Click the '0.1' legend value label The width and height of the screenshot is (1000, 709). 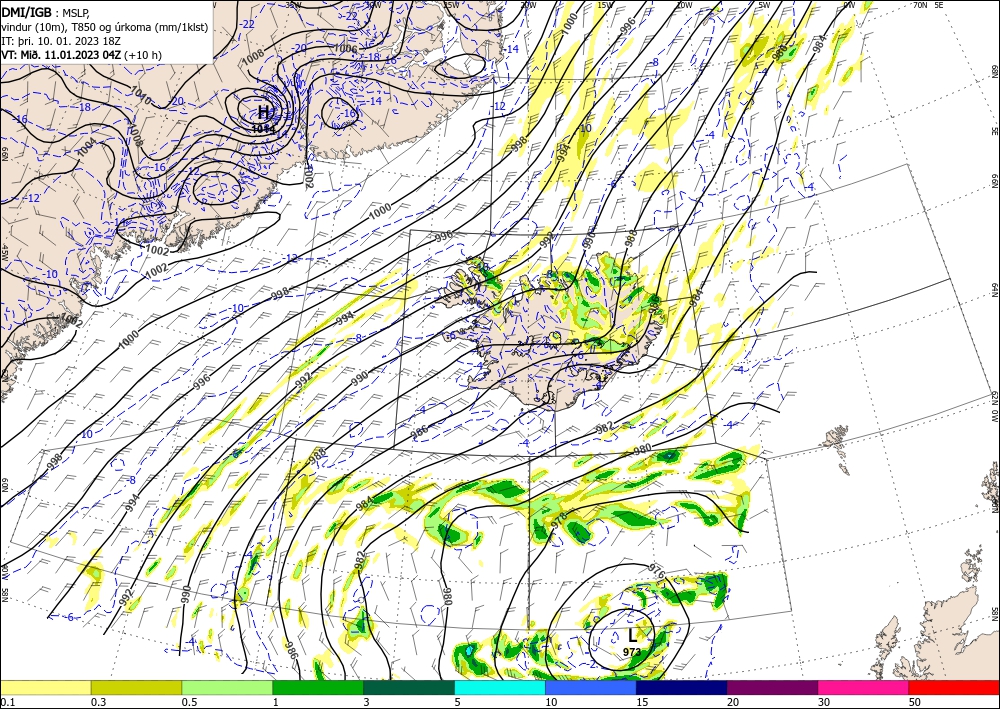tap(7, 702)
